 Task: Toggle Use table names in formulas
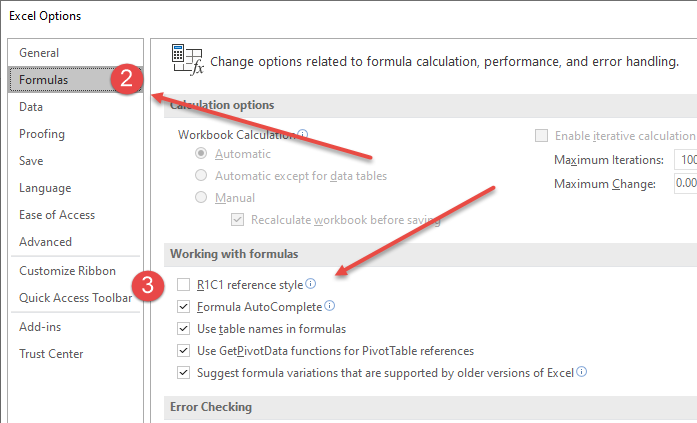click(x=184, y=329)
